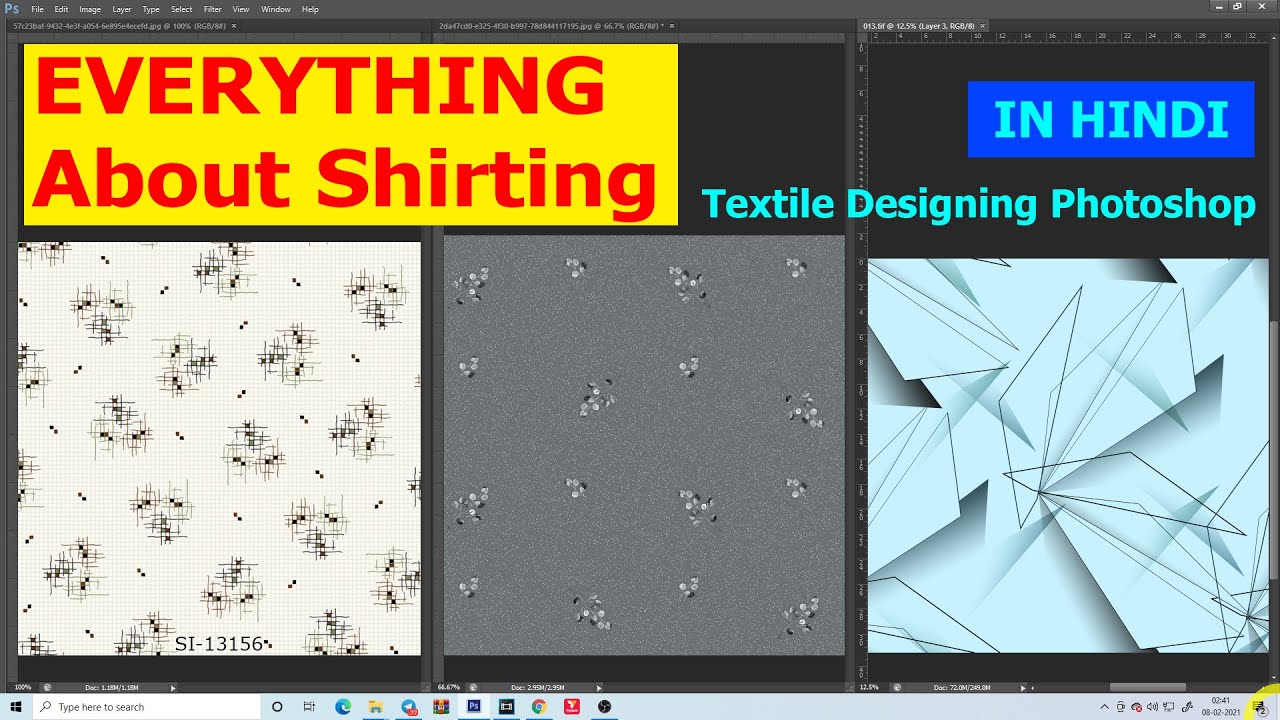Click the Doc: 72.0M/249.0M status text
Viewport: 1280px width, 720px height.
962,687
